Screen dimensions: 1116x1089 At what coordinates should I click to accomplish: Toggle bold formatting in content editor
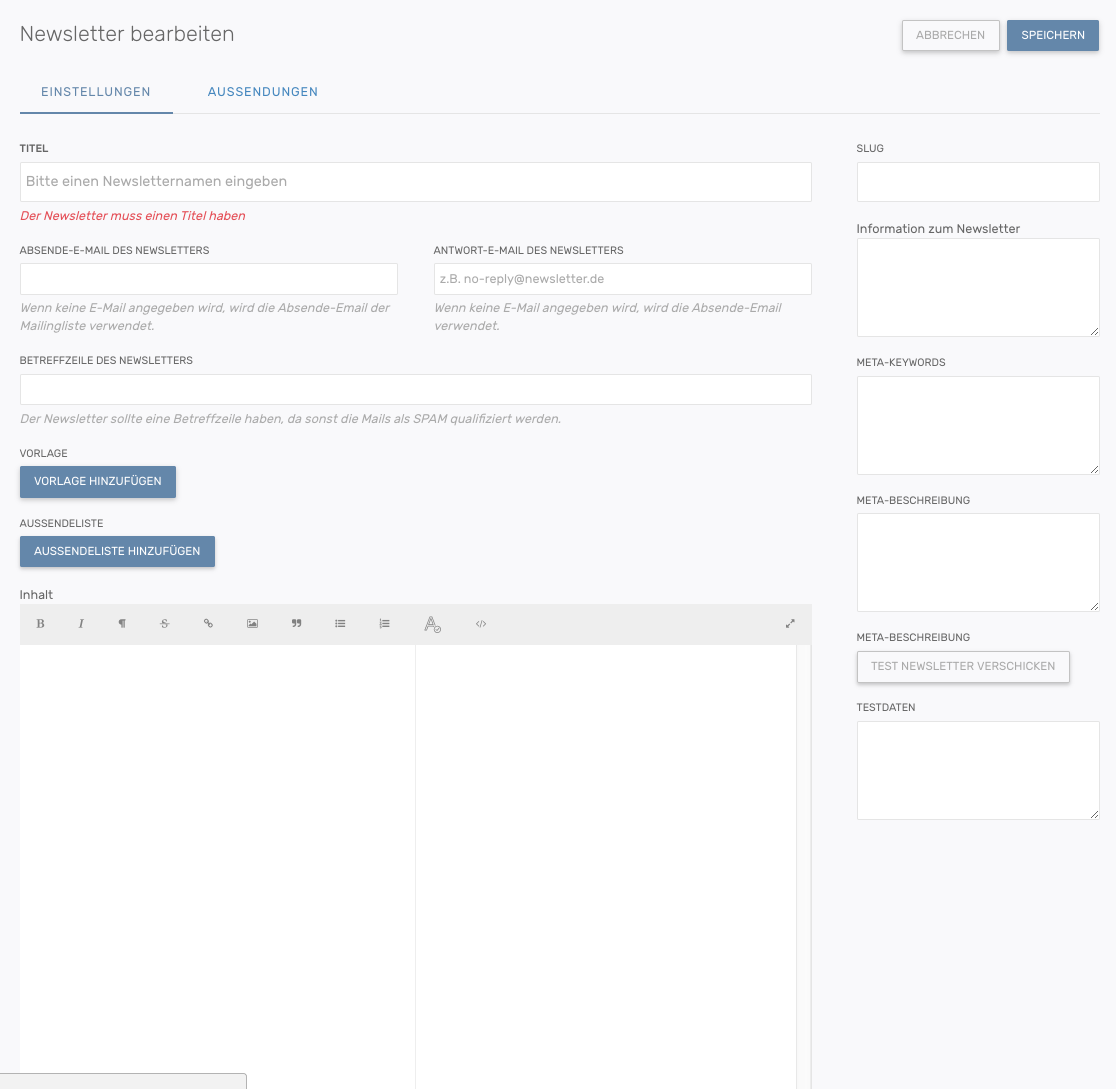[x=41, y=624]
